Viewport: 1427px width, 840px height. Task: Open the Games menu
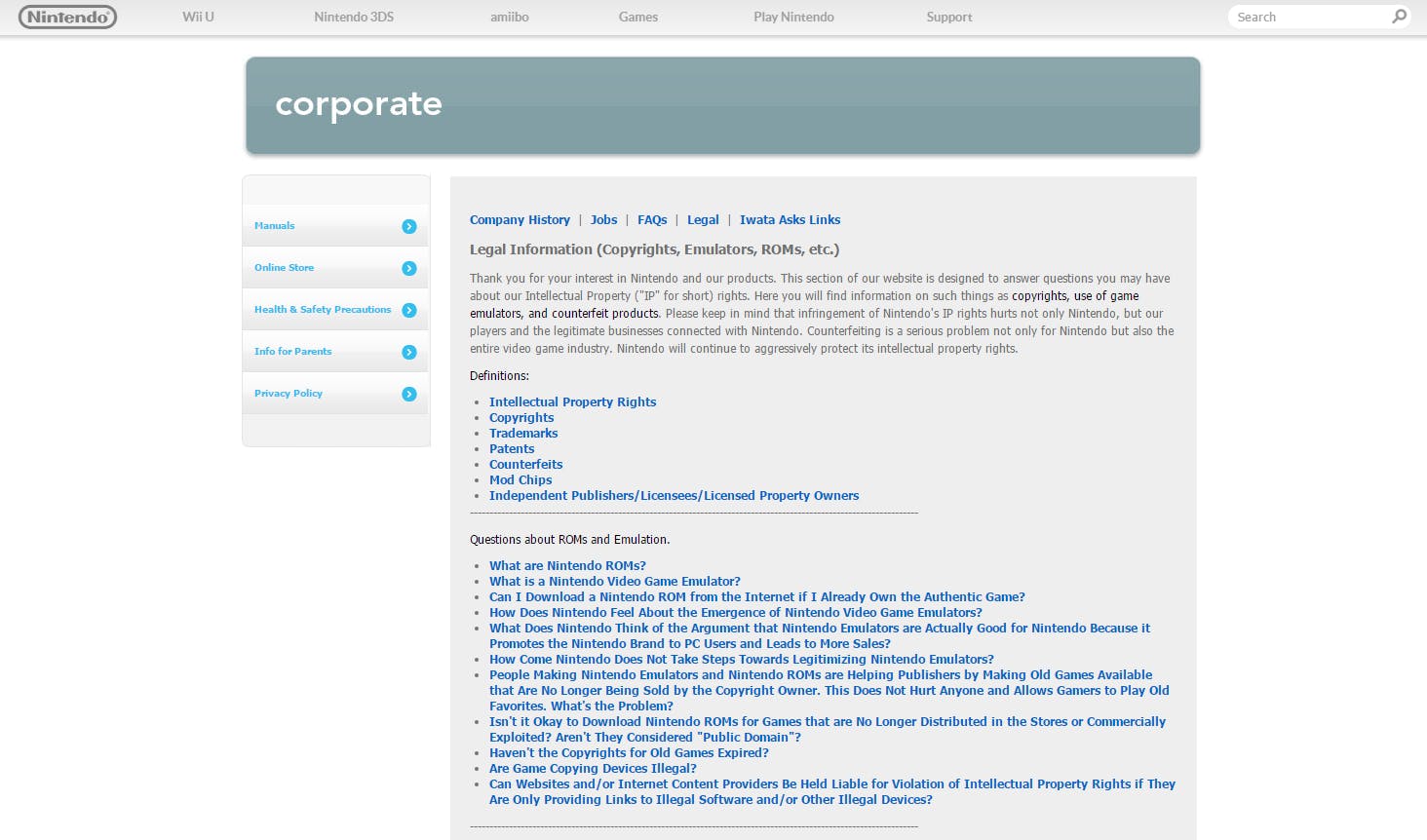pos(638,17)
